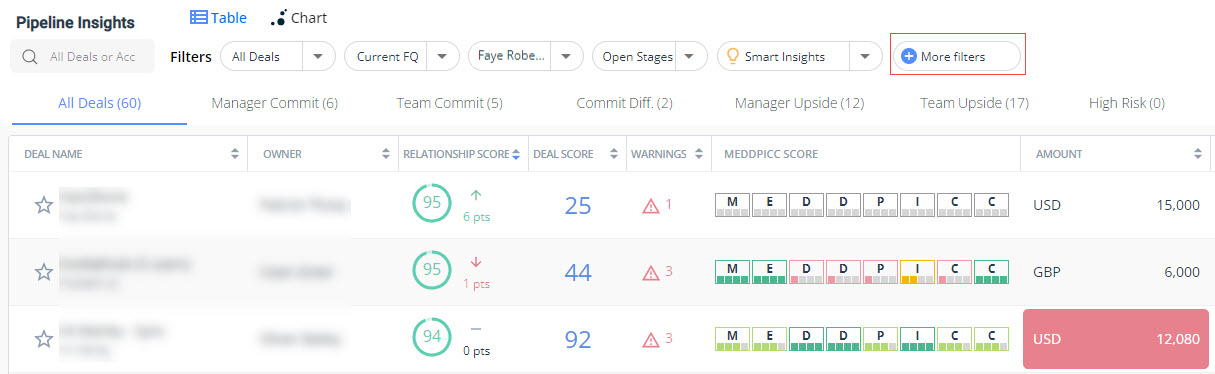Star the deal with score 92
Screen dimensions: 1215x374
(x=44, y=339)
